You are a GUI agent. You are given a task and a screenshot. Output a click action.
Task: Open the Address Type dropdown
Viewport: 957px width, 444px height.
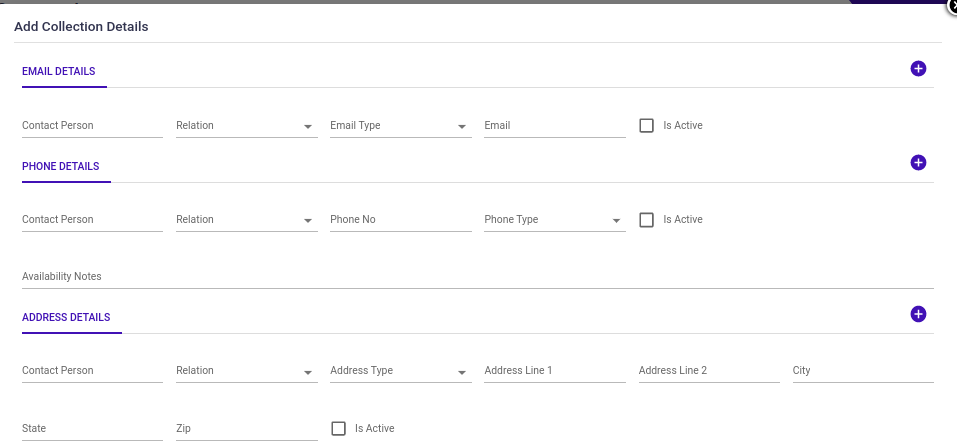400,371
